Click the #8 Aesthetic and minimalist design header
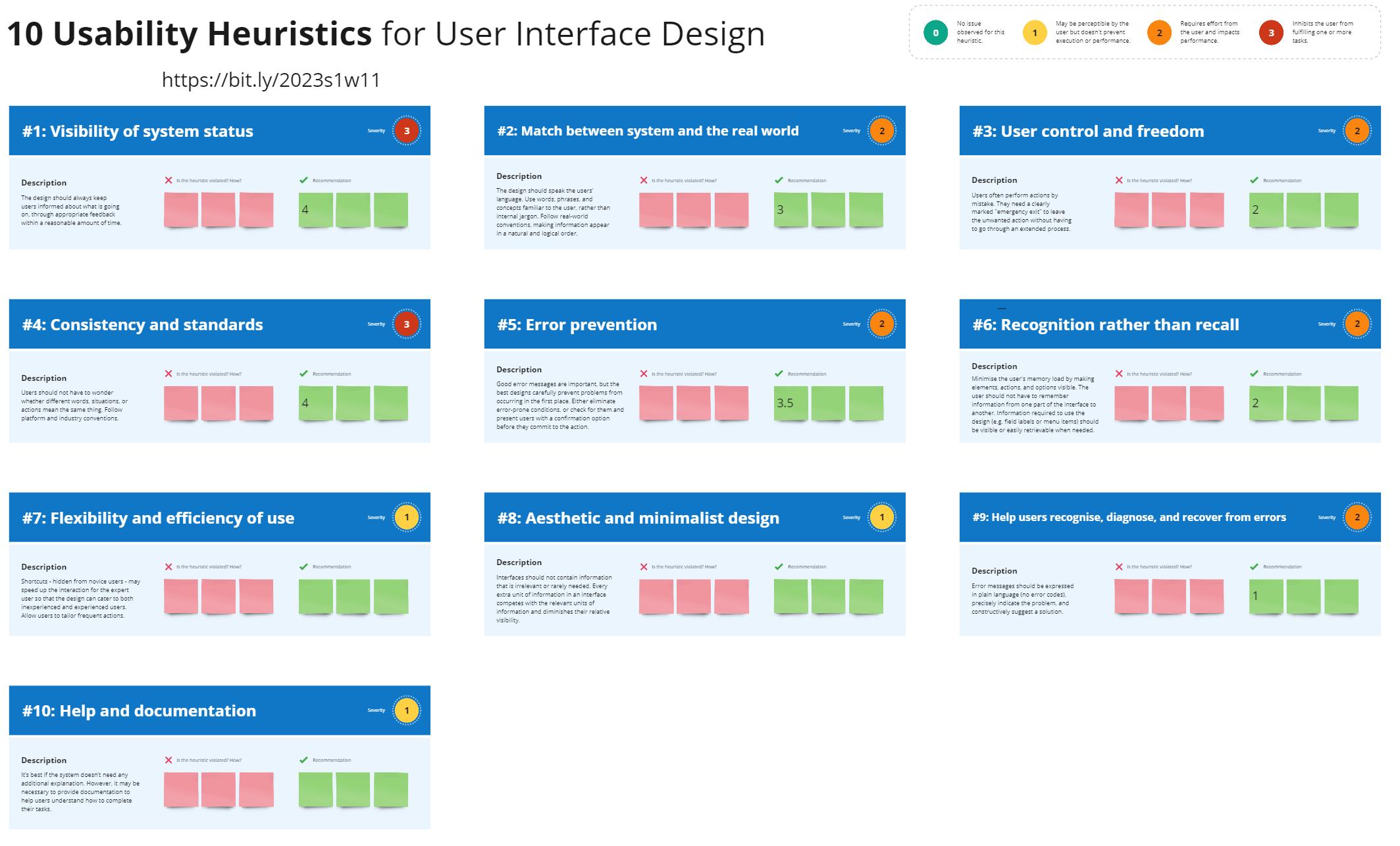Viewport: 1400px width, 846px height. [x=638, y=518]
